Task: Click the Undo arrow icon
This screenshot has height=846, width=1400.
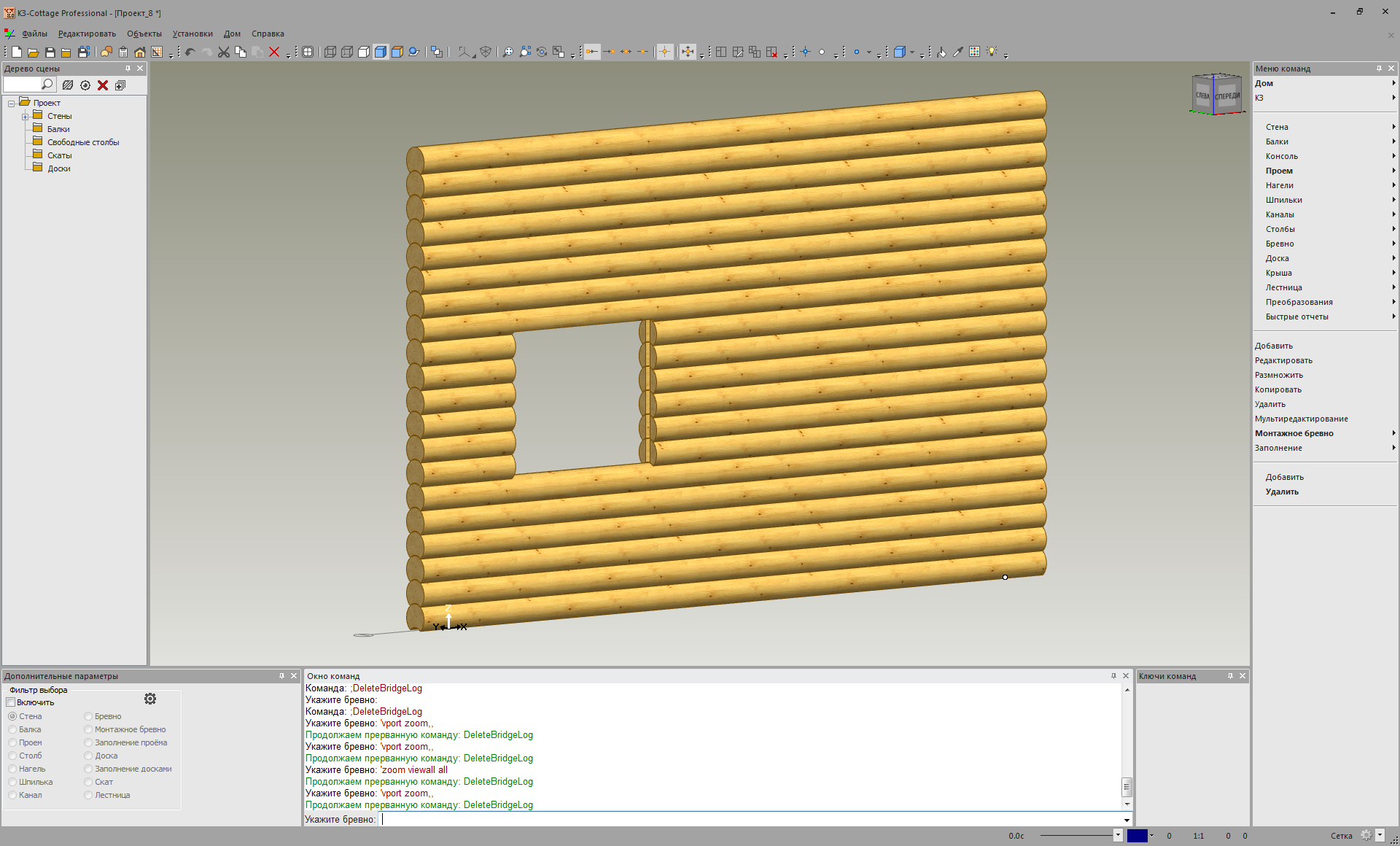Action: click(x=190, y=52)
